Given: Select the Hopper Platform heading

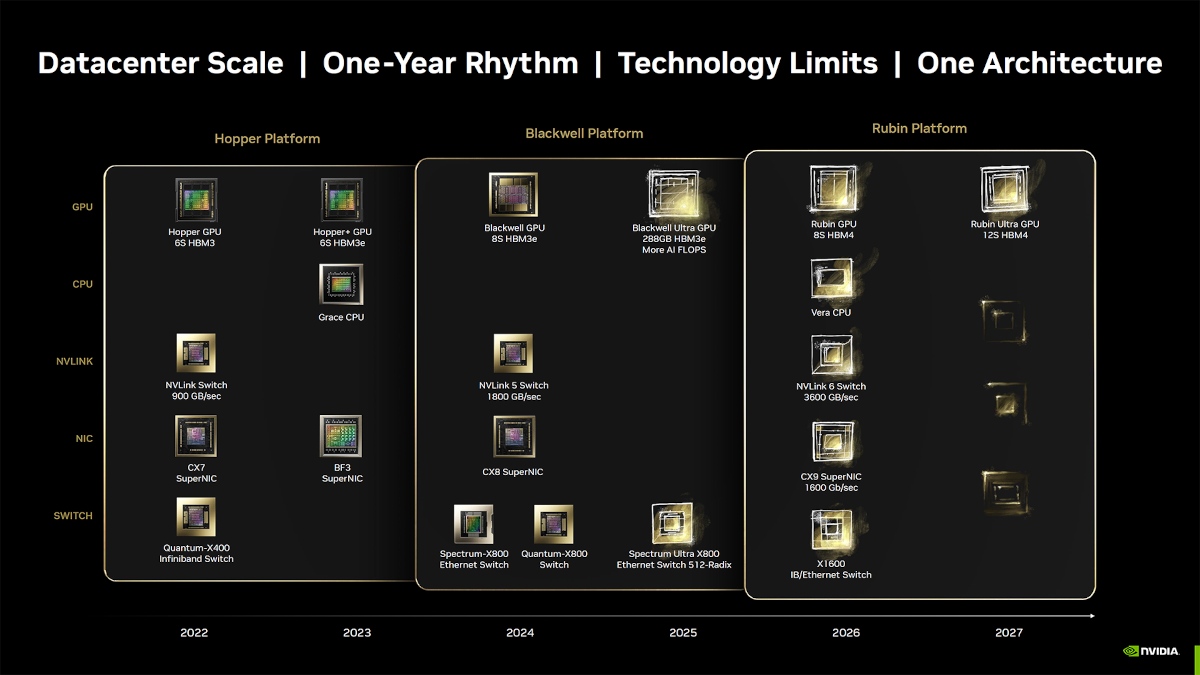Looking at the screenshot, I should point(267,138).
